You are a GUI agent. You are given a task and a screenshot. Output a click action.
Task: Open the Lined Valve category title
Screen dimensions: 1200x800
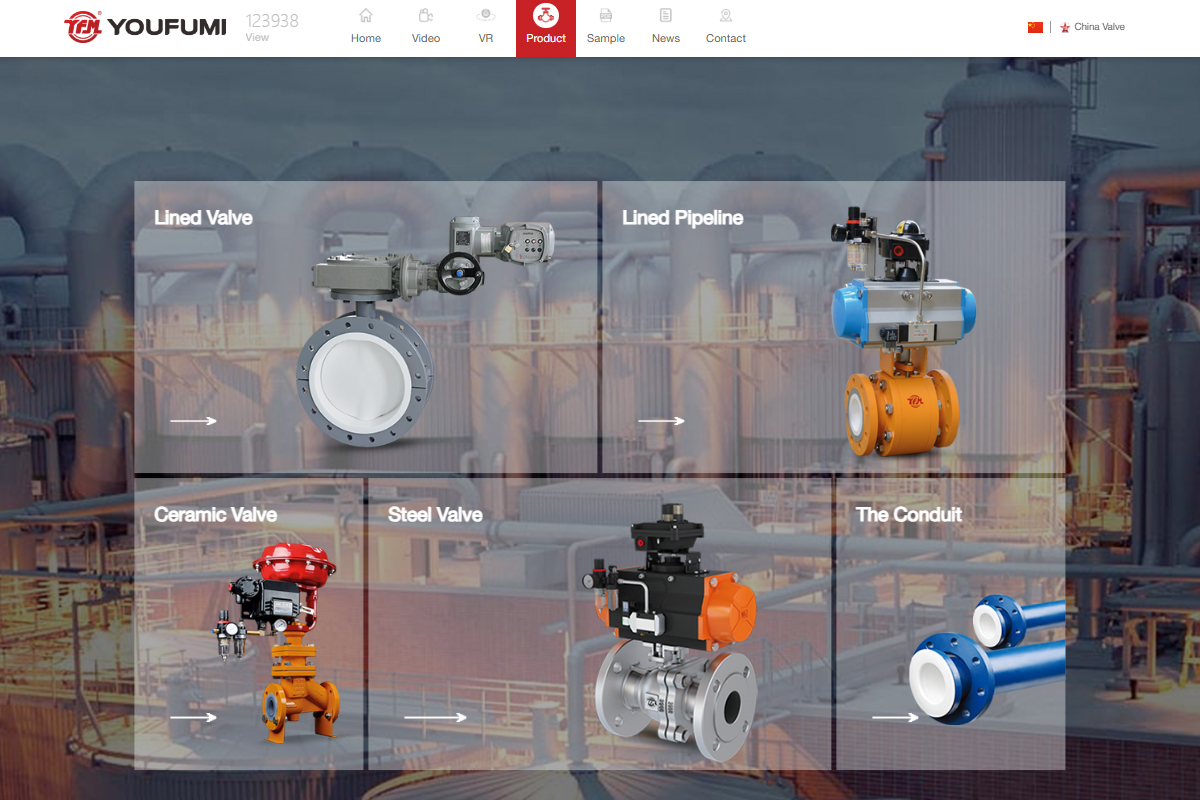pyautogui.click(x=203, y=218)
